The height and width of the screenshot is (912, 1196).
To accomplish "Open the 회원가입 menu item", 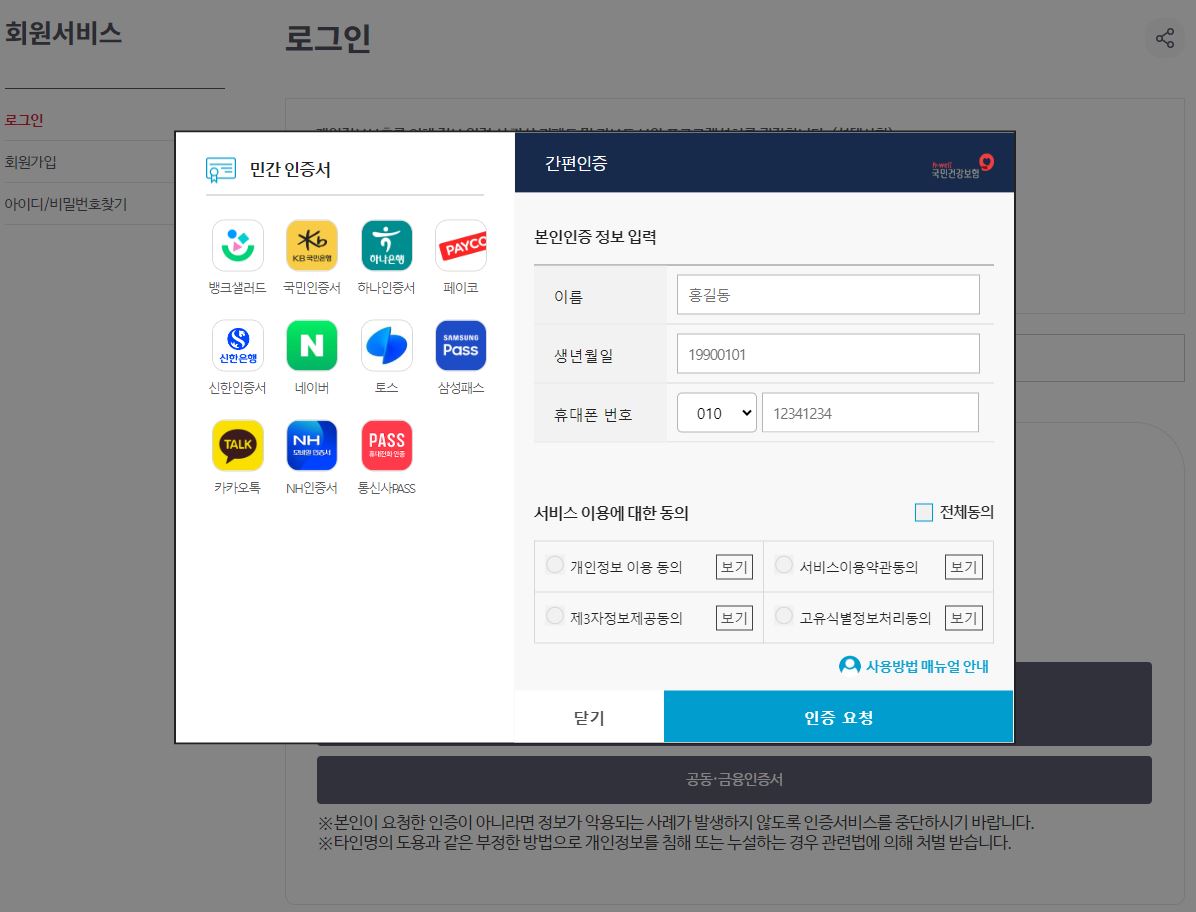I will [32, 160].
